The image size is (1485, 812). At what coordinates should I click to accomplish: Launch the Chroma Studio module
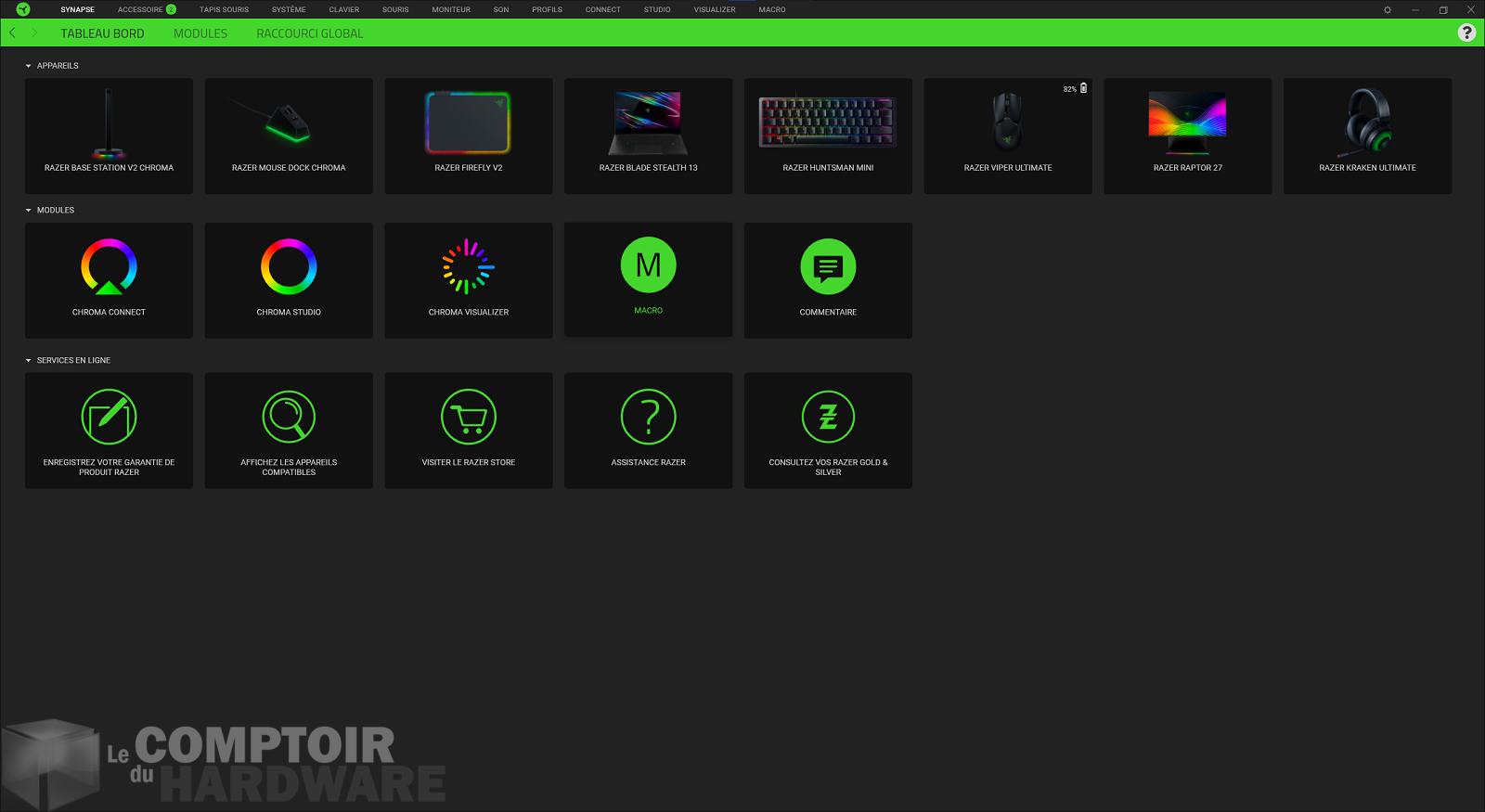coord(289,280)
